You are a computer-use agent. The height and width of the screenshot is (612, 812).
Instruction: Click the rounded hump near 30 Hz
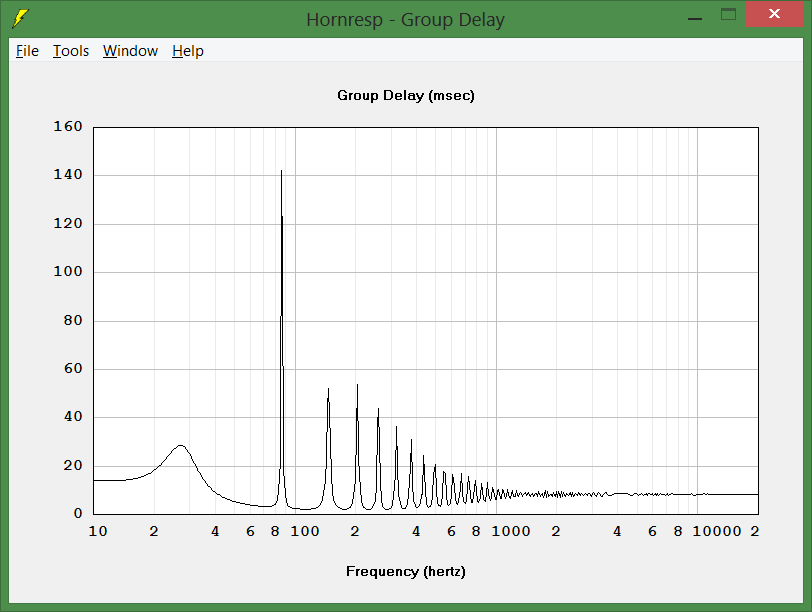[180, 446]
